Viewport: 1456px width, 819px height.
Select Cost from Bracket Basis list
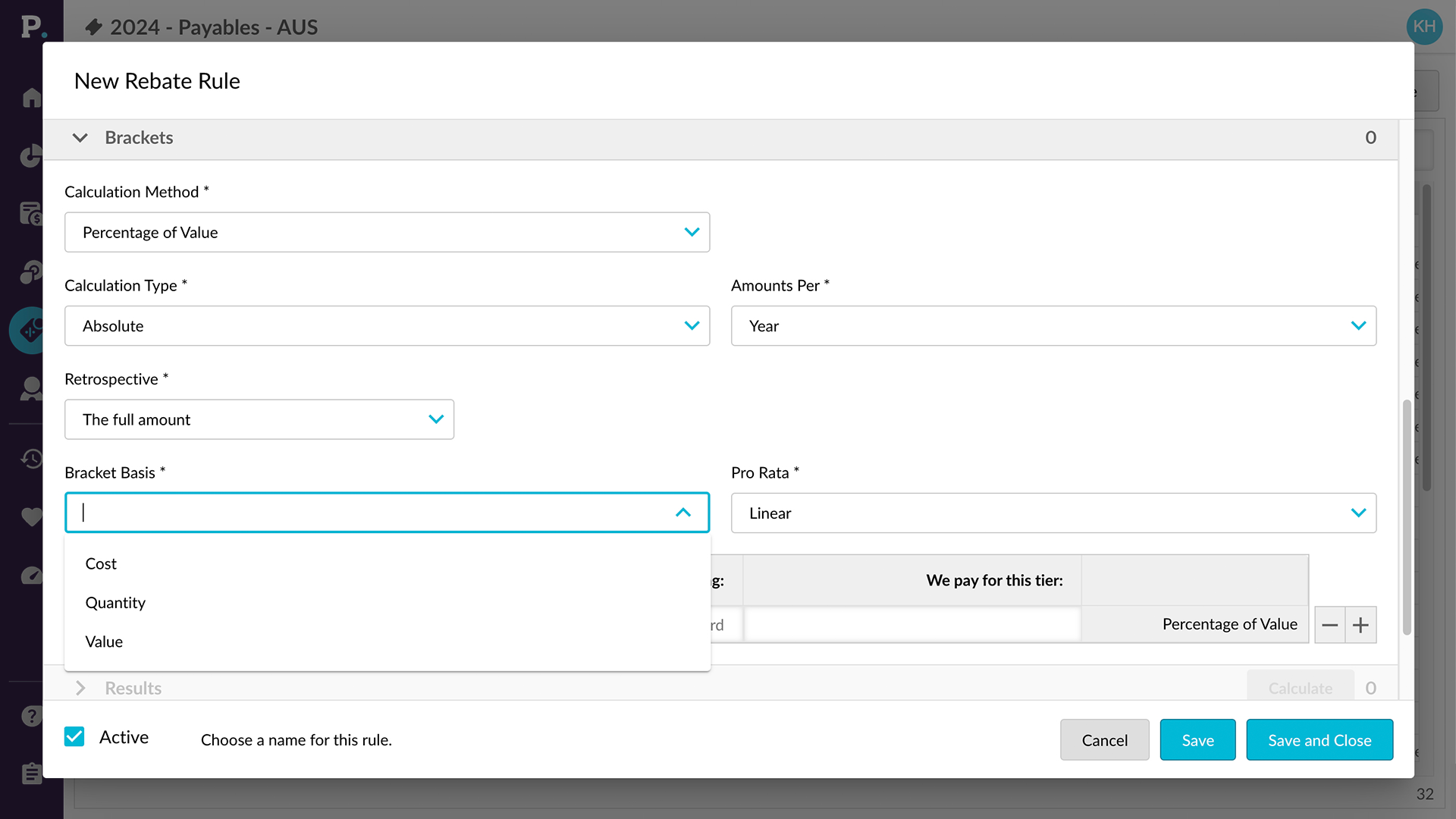click(101, 563)
